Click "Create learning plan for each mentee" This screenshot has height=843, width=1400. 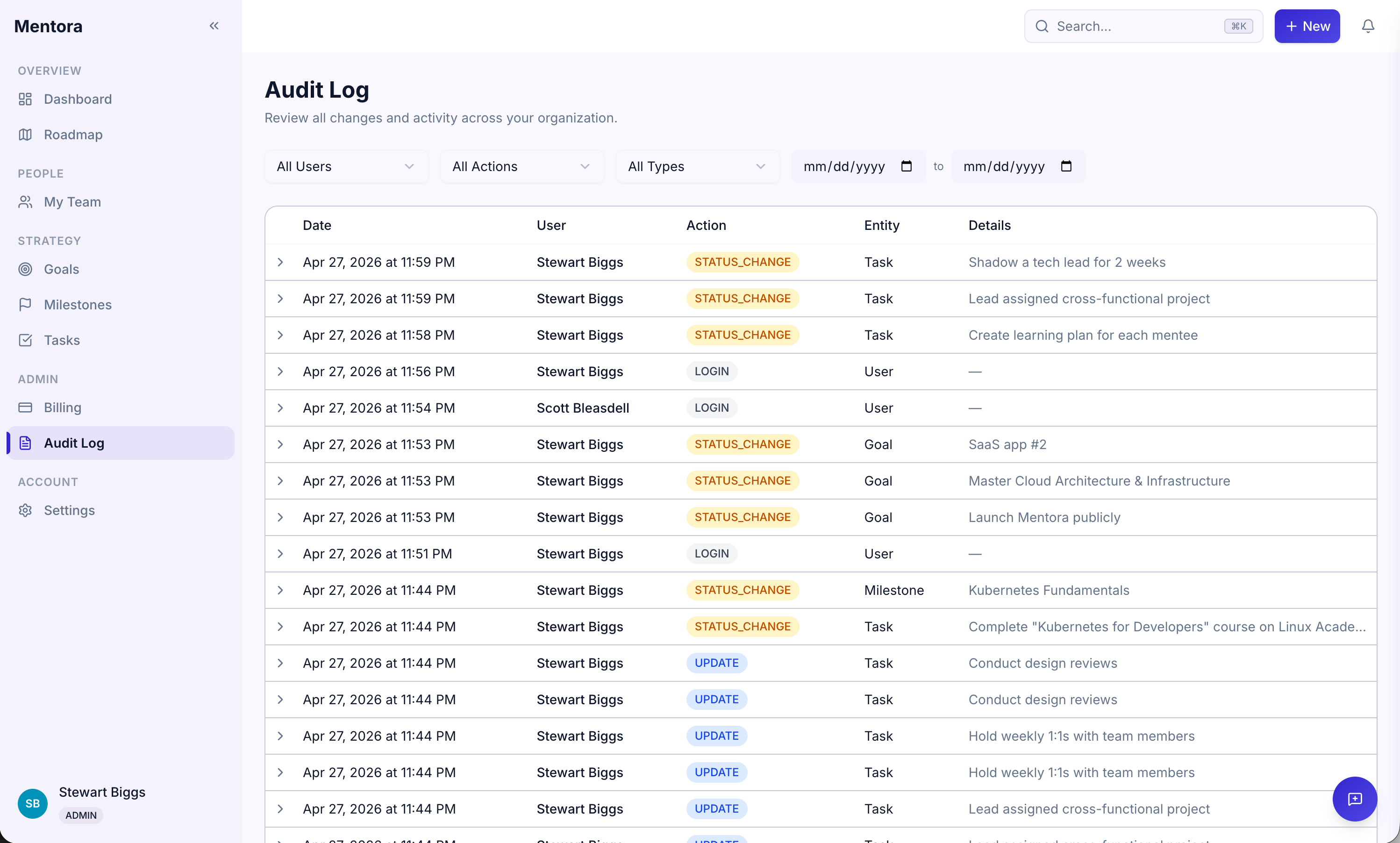click(x=1083, y=335)
